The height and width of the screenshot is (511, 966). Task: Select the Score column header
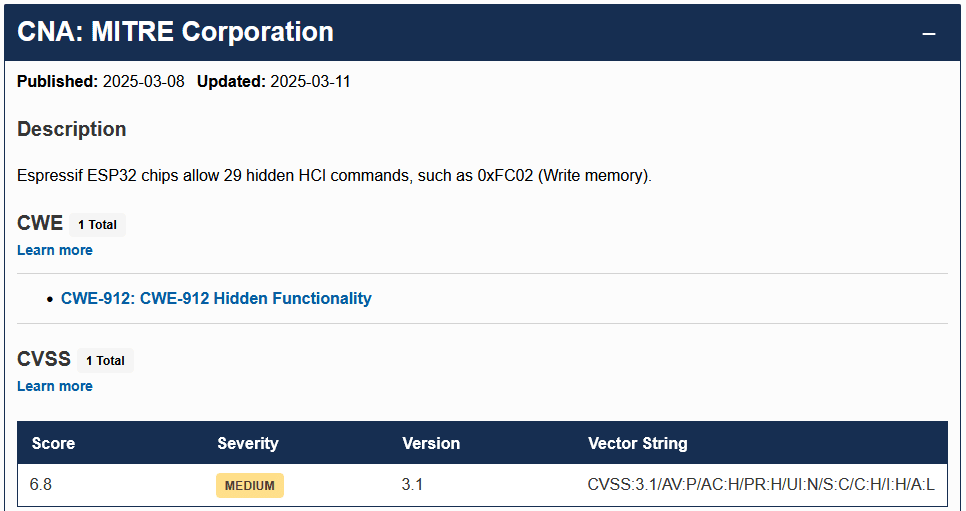(53, 443)
